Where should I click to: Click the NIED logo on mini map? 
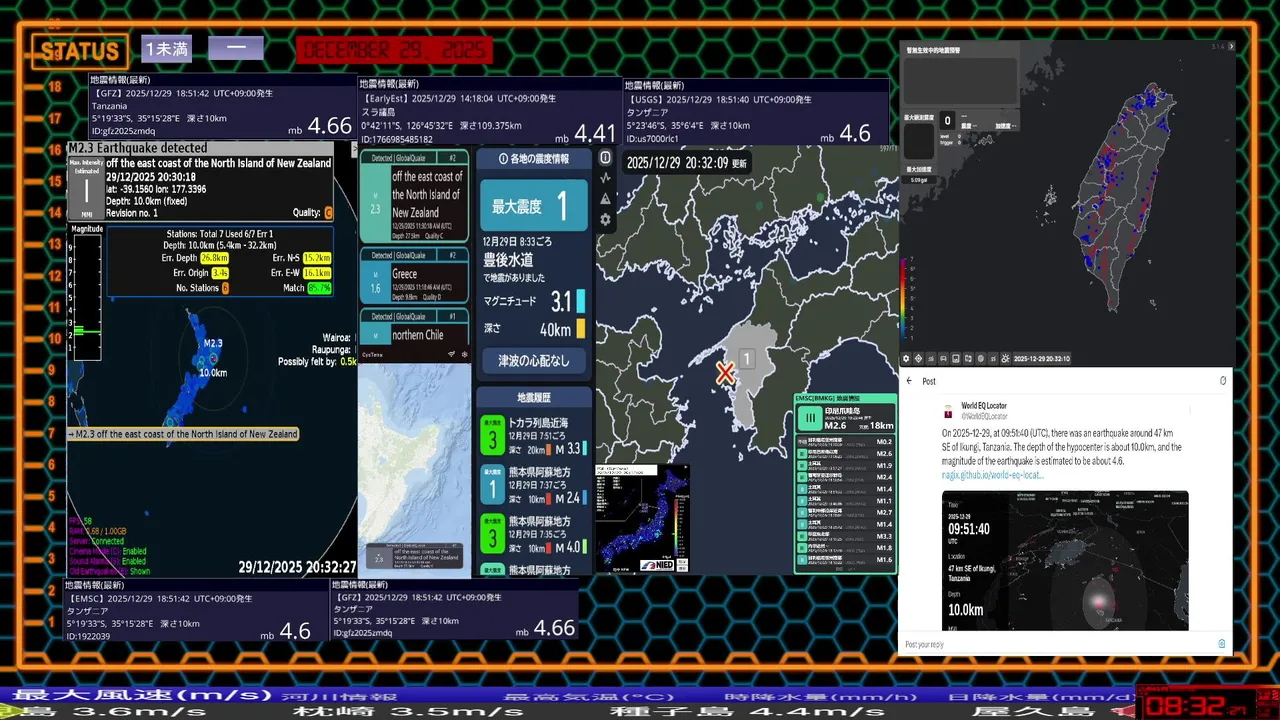[657, 565]
